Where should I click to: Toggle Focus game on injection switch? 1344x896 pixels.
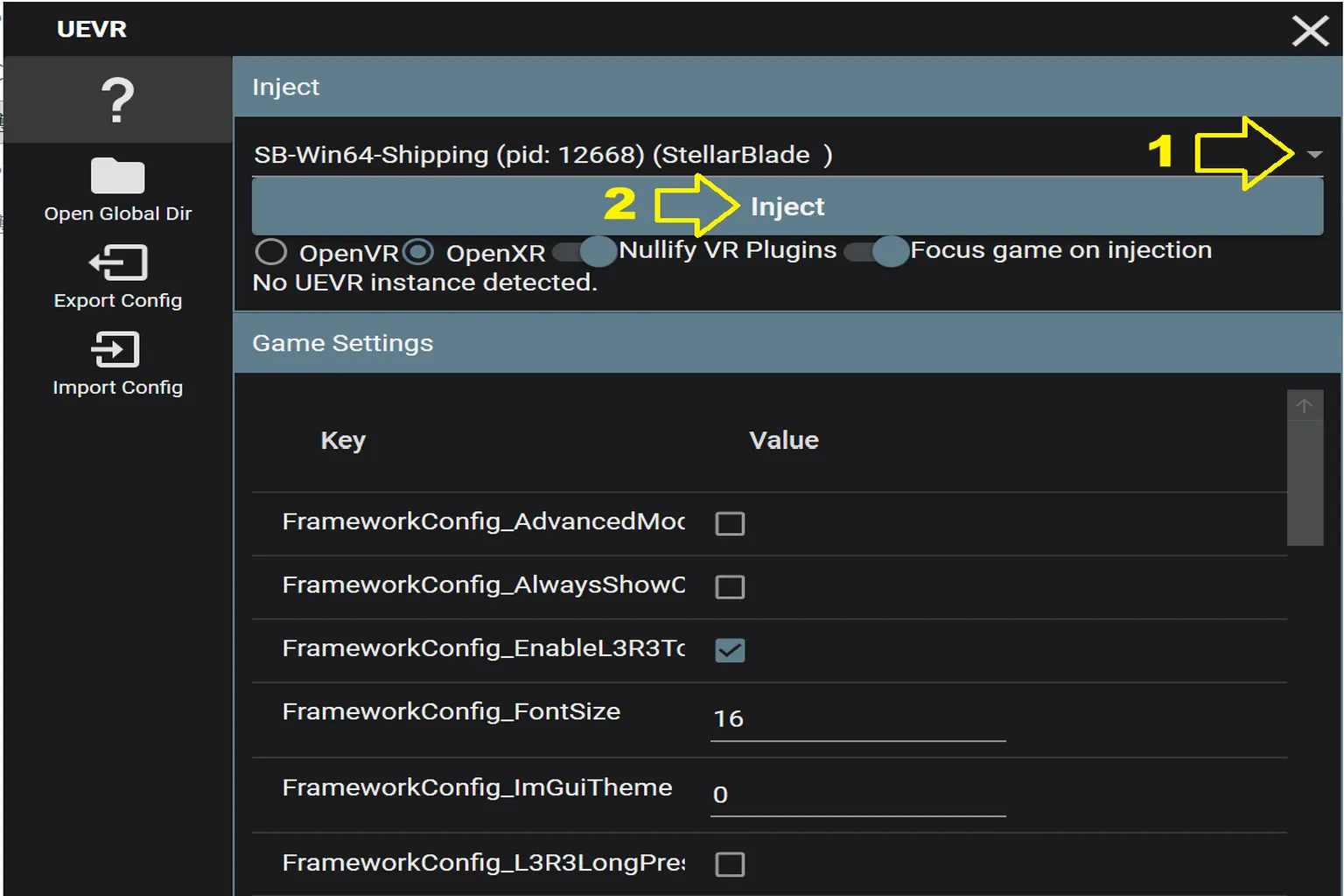(877, 251)
